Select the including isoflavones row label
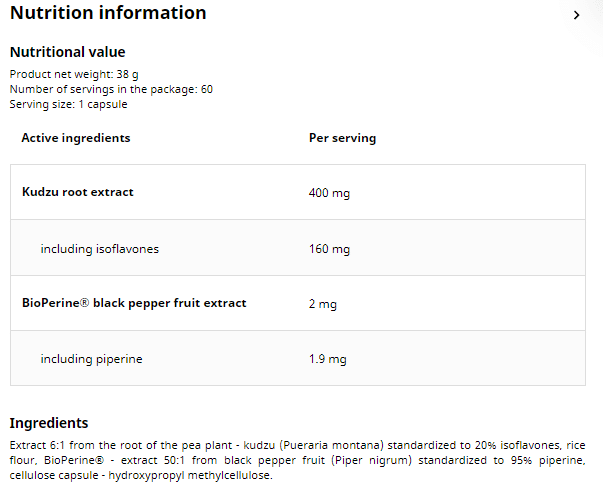 click(99, 249)
